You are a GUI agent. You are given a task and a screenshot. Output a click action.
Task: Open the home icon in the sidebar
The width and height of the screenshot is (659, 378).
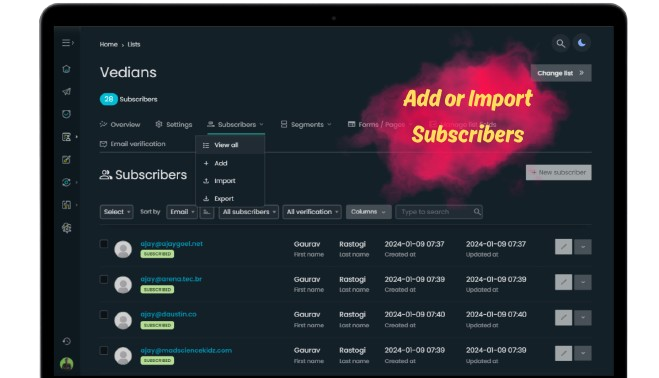coord(66,69)
